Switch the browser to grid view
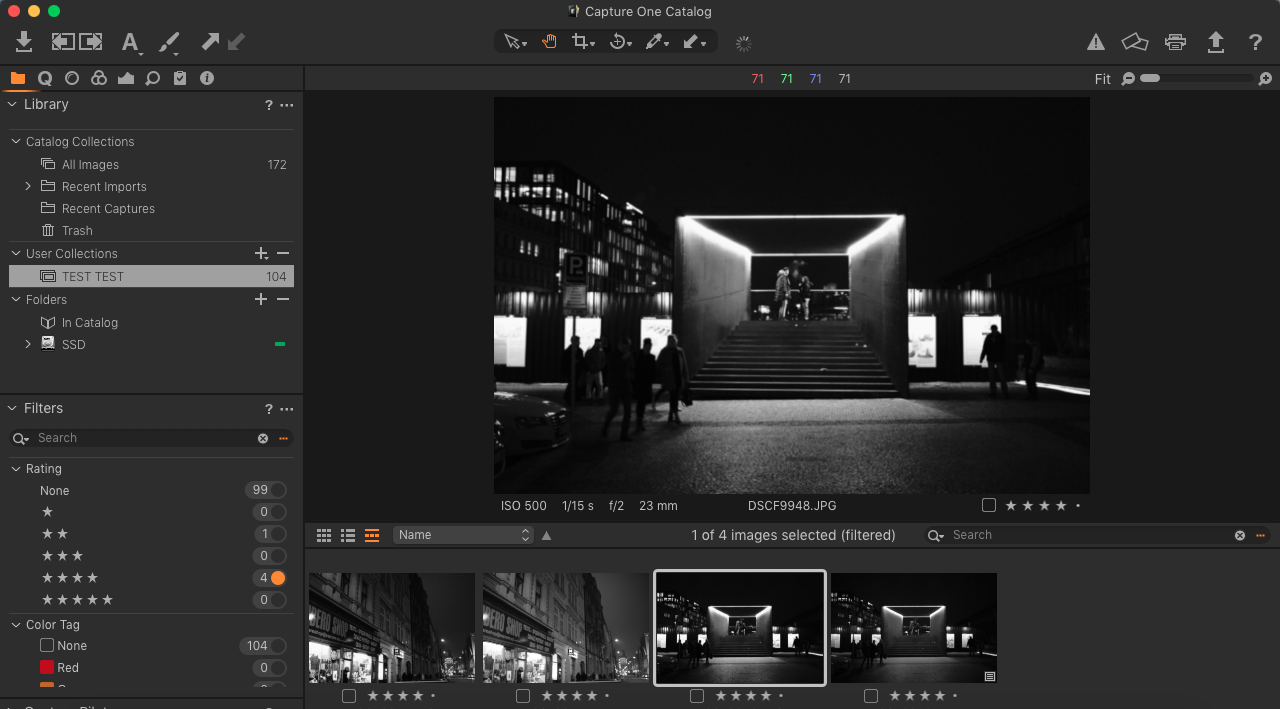This screenshot has width=1280, height=709. tap(323, 535)
